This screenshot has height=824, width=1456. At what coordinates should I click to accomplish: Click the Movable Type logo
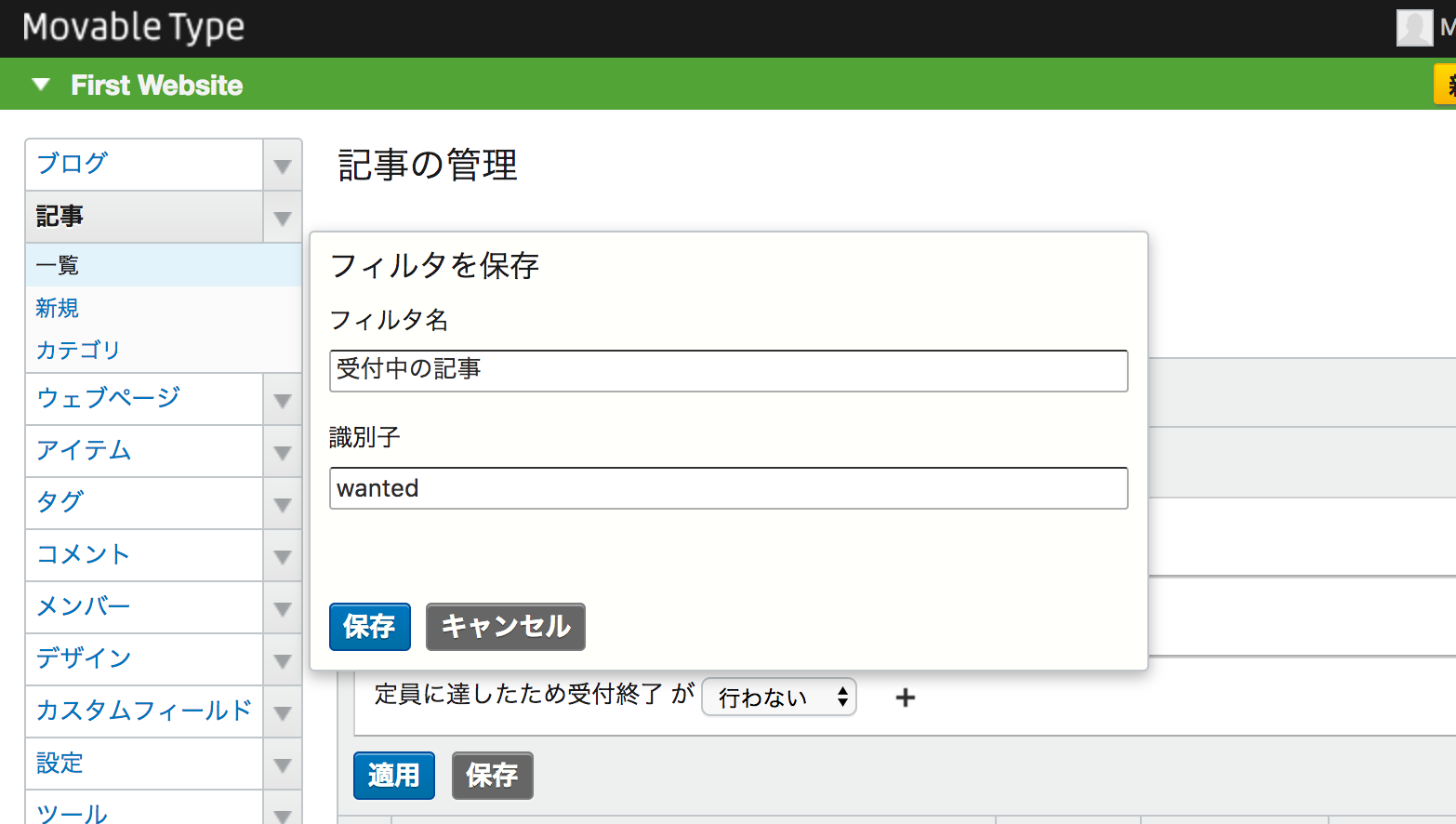point(133,28)
